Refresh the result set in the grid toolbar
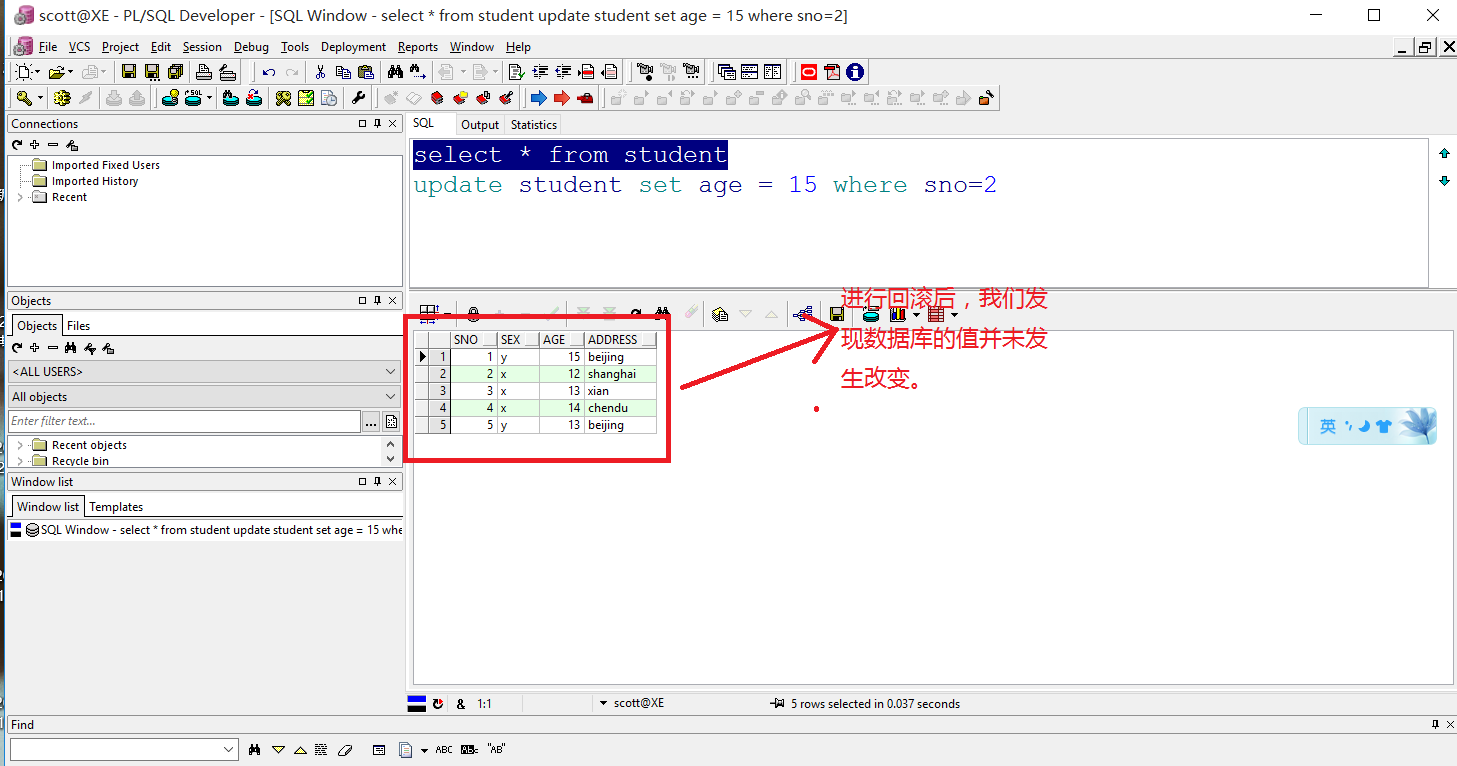This screenshot has height=766, width=1457. [x=636, y=313]
